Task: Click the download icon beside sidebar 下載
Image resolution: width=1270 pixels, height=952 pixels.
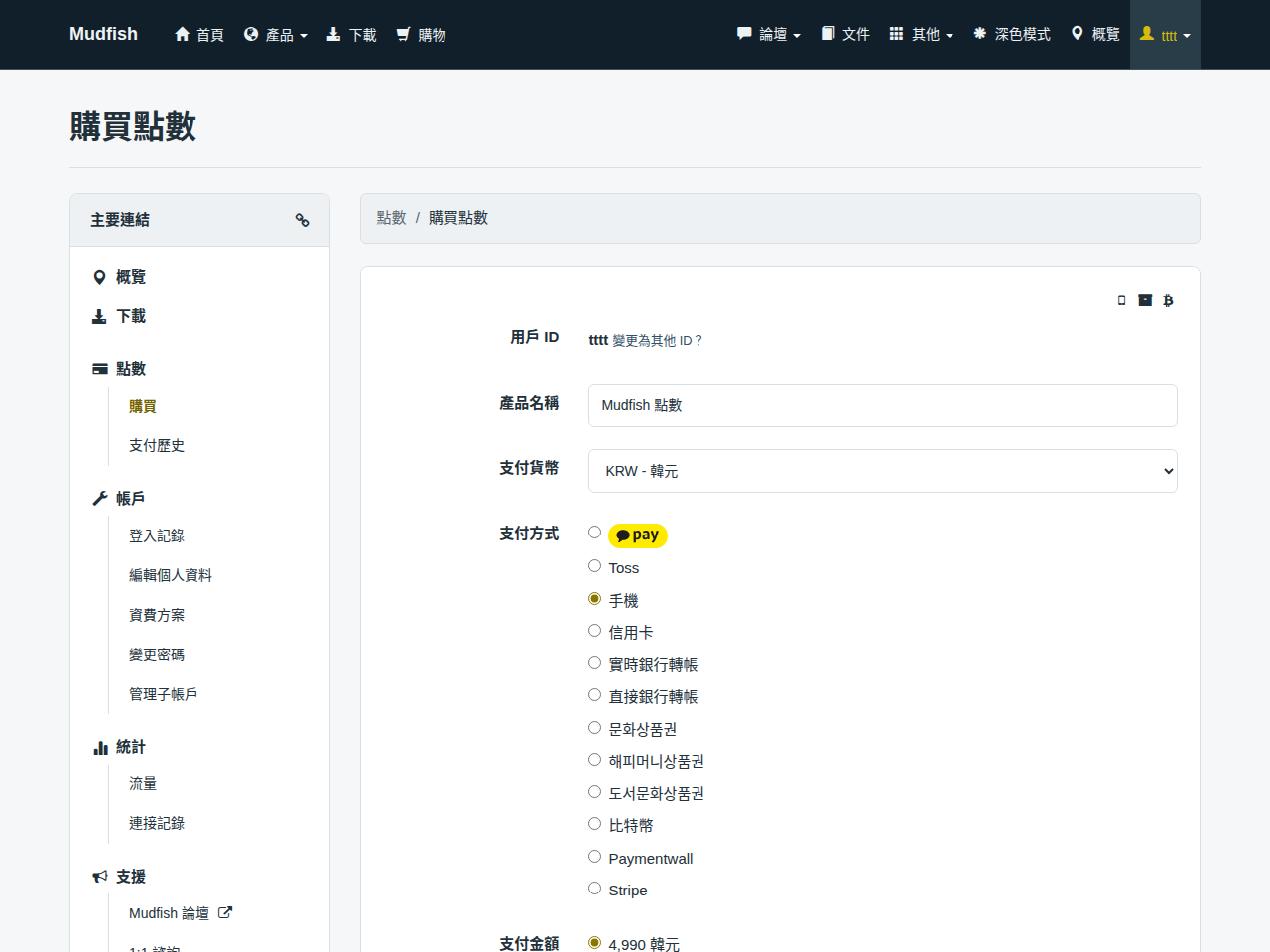Action: [99, 316]
